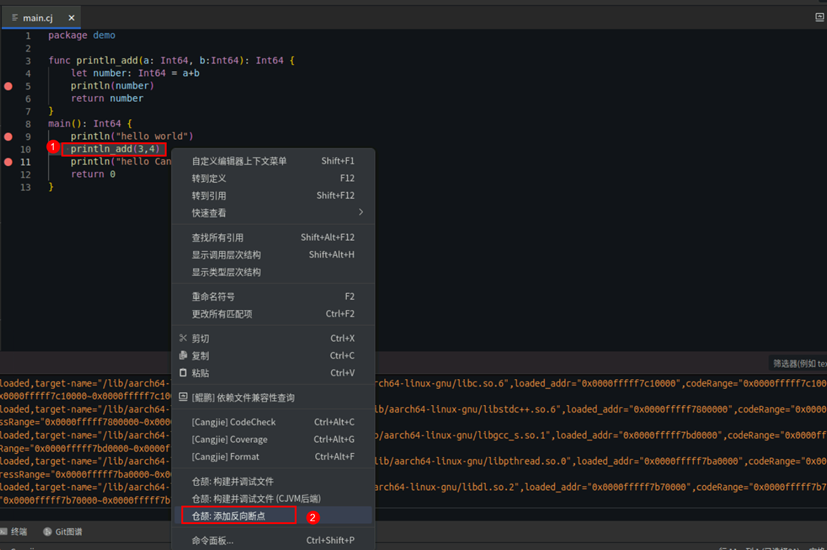The height and width of the screenshot is (550, 827).
Task: Click the clipboard icon next to 粘贴
Action: click(x=183, y=373)
